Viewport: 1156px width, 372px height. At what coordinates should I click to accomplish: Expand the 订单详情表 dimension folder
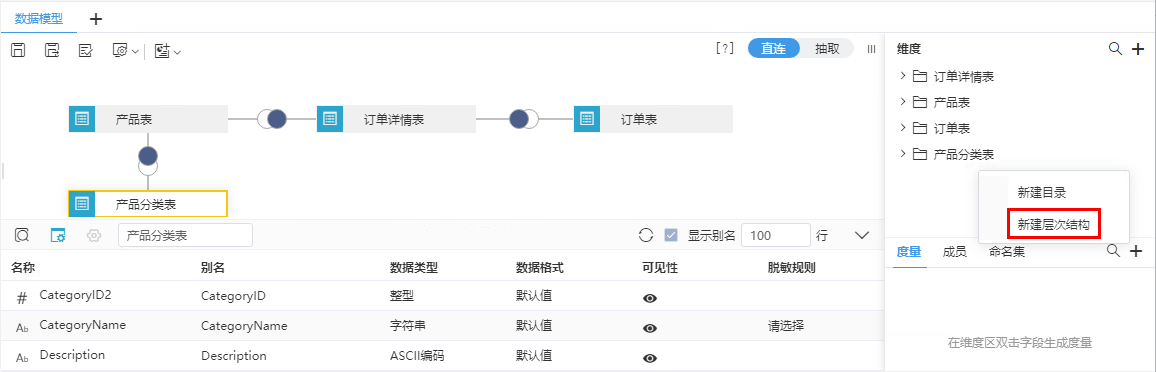tap(903, 76)
